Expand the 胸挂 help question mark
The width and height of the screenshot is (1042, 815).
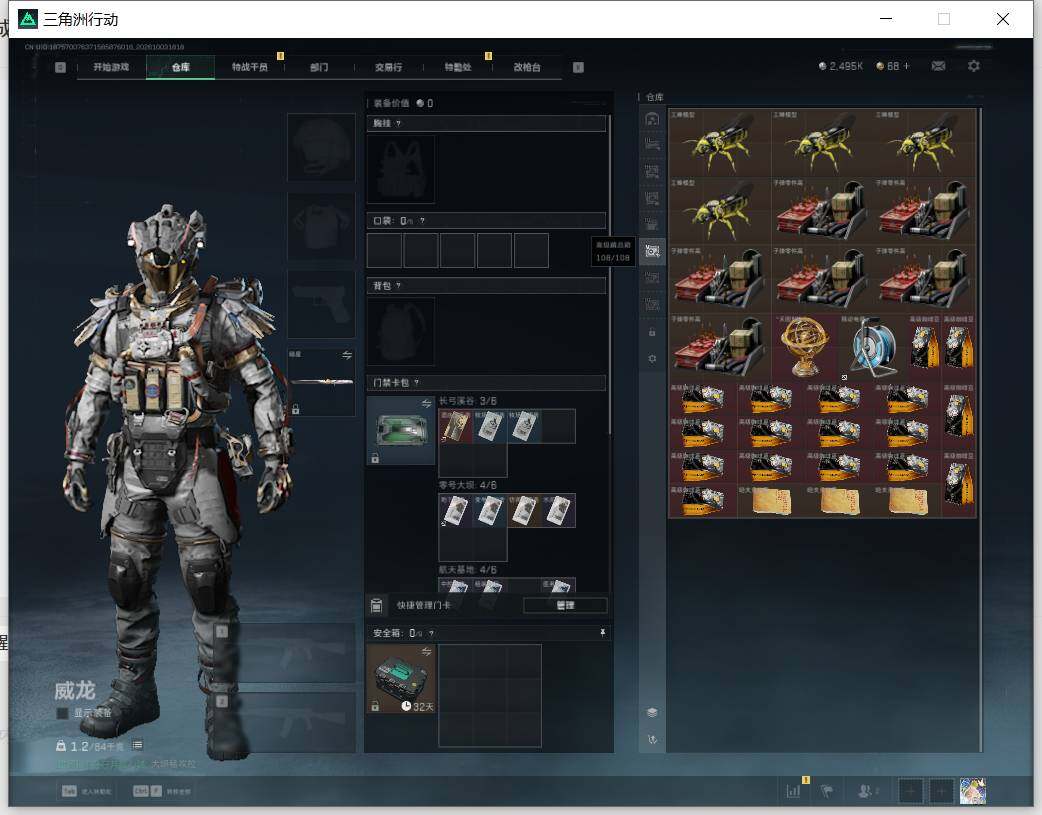click(398, 123)
